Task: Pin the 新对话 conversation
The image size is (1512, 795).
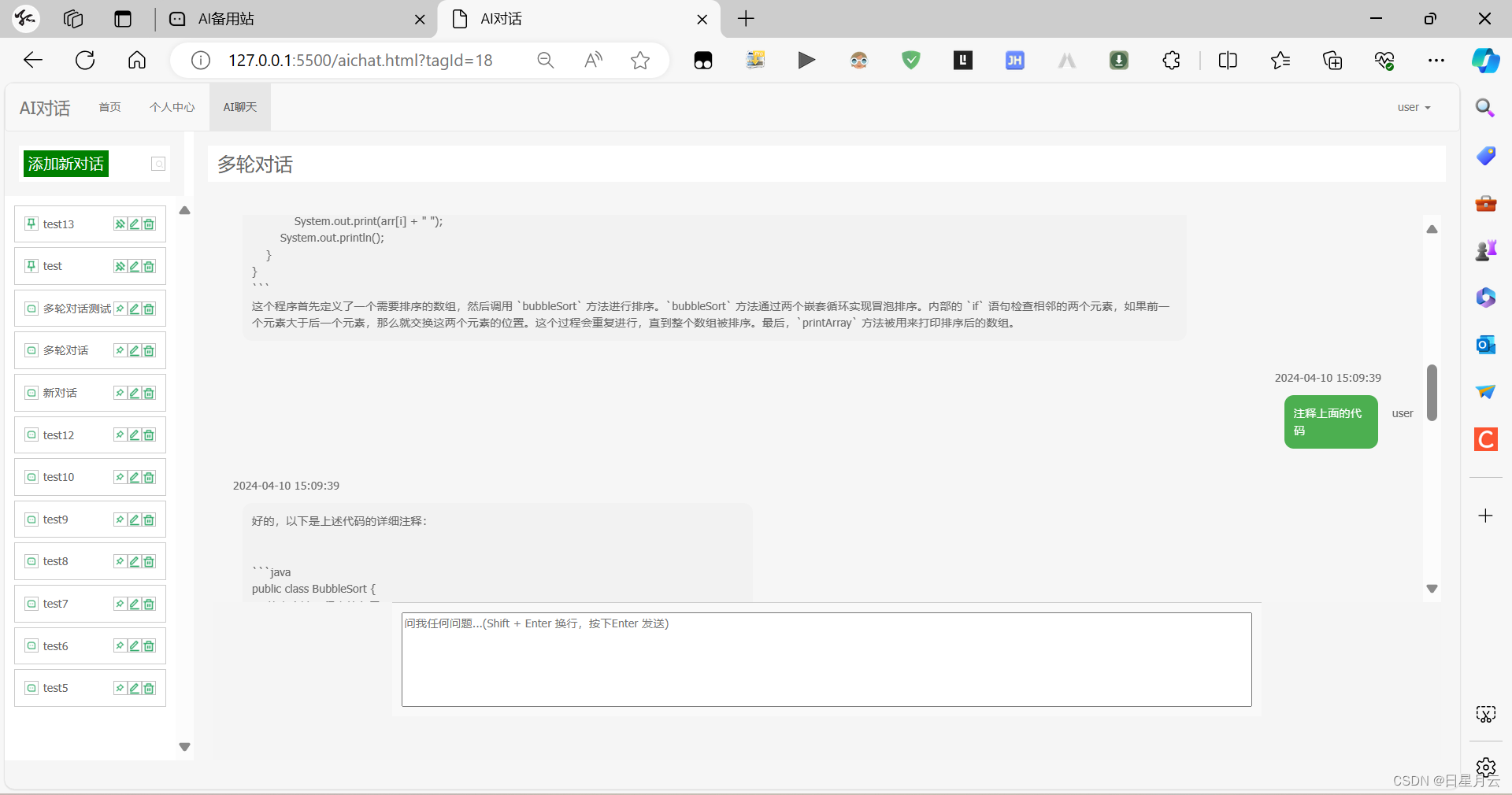Action: 120,393
